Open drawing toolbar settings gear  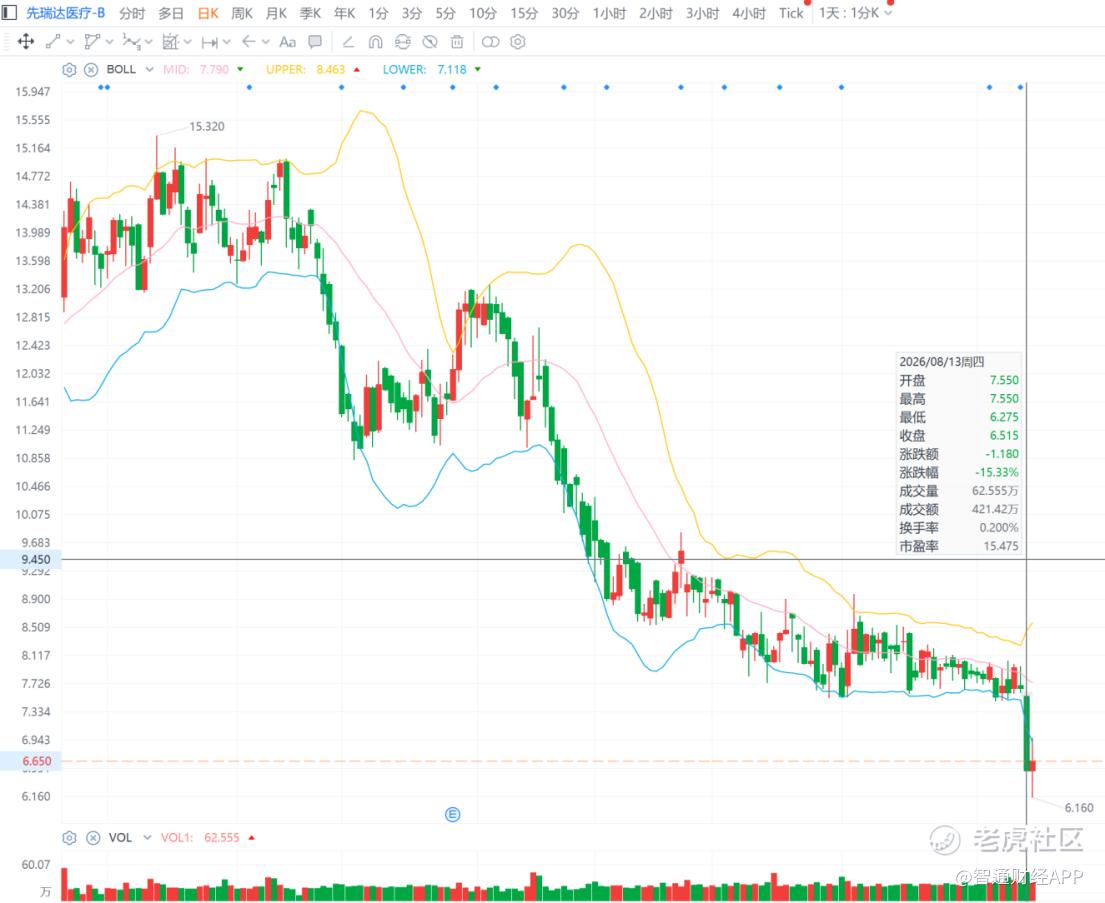[x=518, y=42]
